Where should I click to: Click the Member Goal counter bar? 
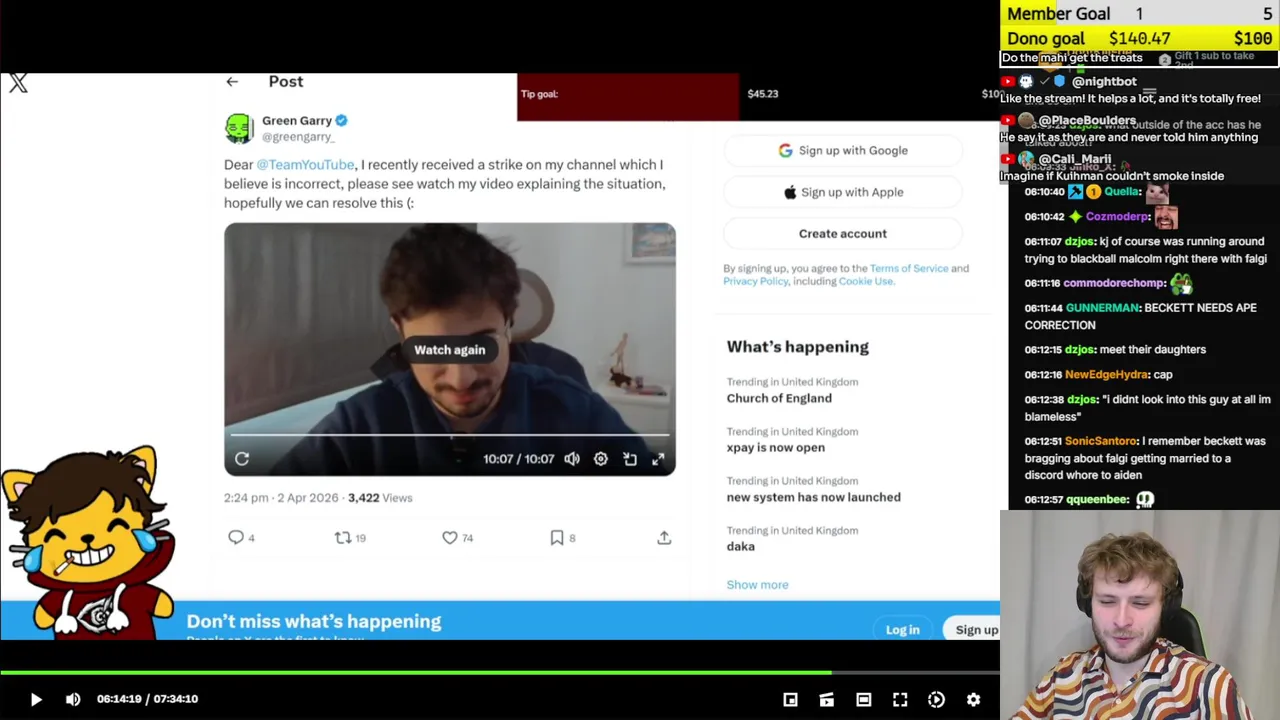pyautogui.click(x=1140, y=14)
